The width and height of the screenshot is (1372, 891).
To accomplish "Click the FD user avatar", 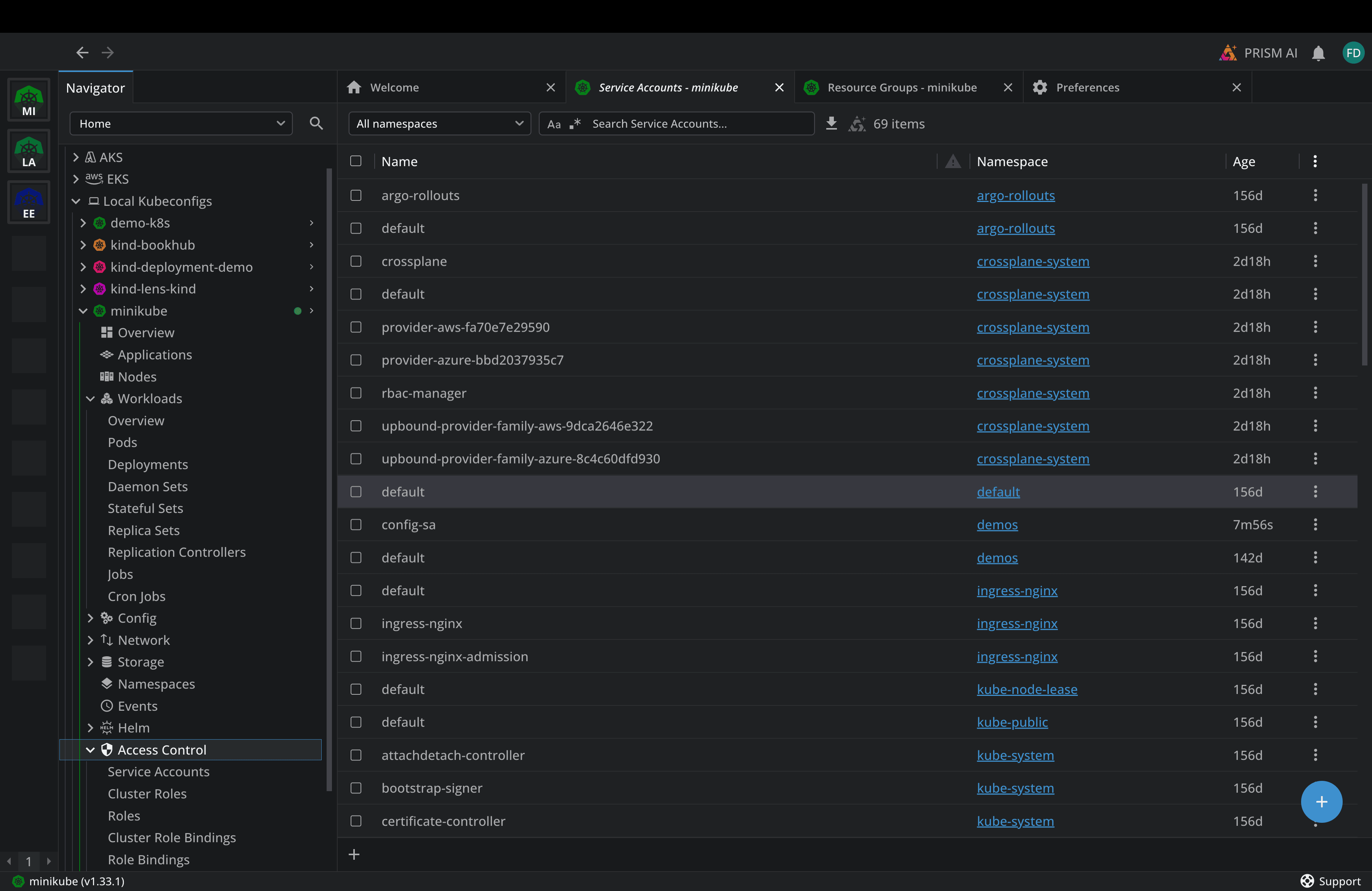I will [x=1353, y=53].
